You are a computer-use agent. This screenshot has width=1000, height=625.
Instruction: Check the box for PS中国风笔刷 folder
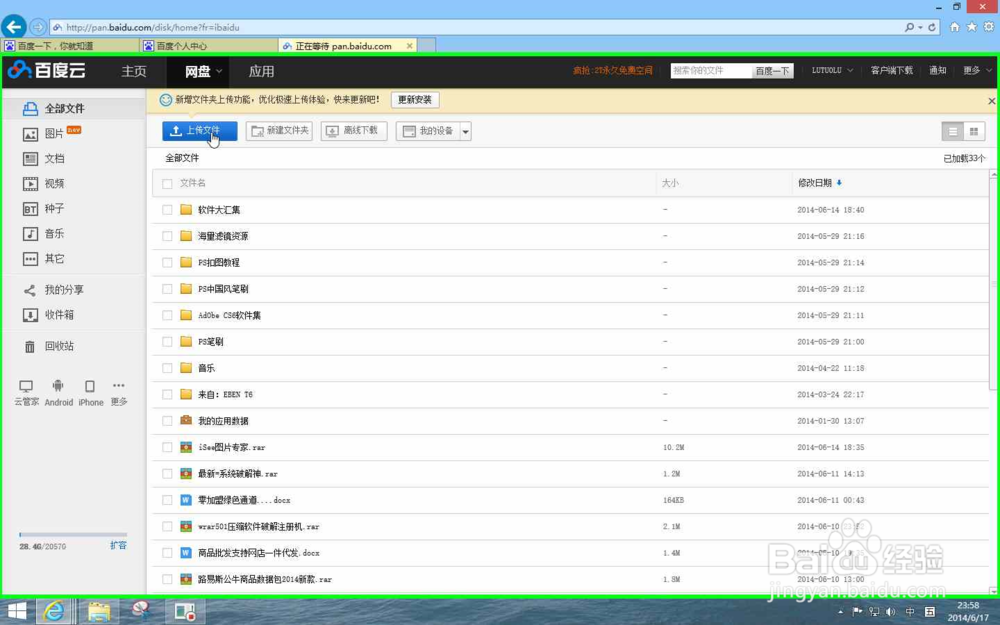pos(167,289)
